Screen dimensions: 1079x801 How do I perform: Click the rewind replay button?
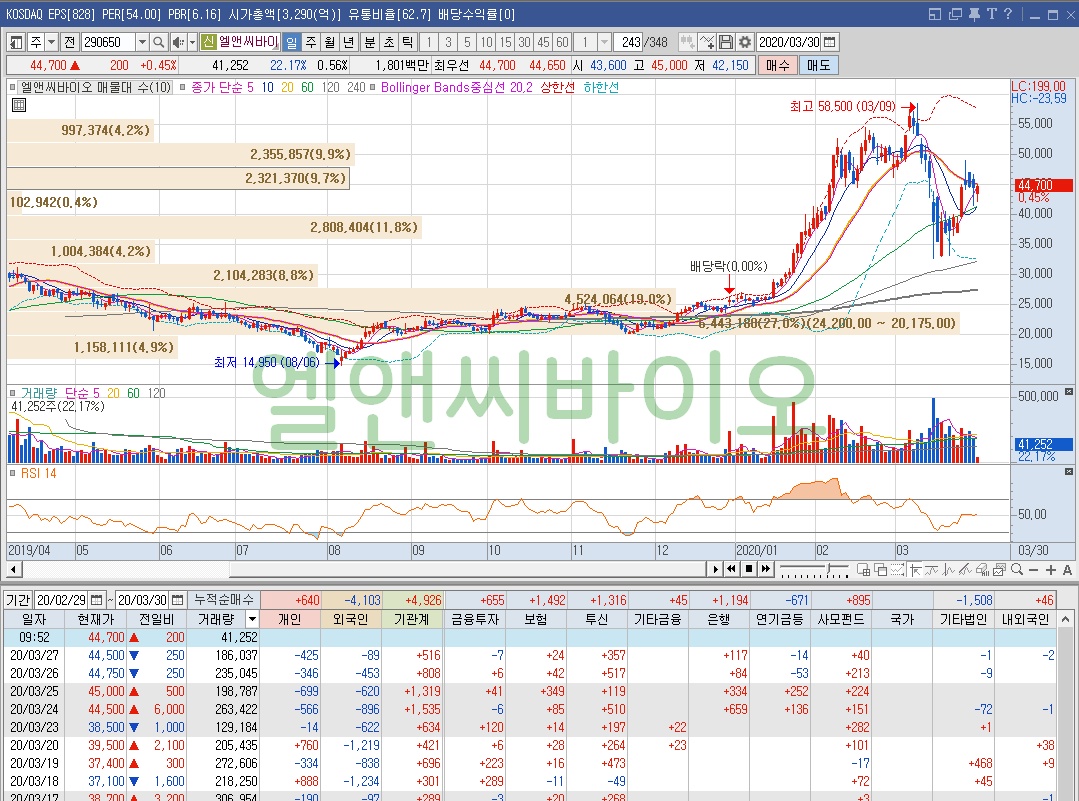click(731, 569)
